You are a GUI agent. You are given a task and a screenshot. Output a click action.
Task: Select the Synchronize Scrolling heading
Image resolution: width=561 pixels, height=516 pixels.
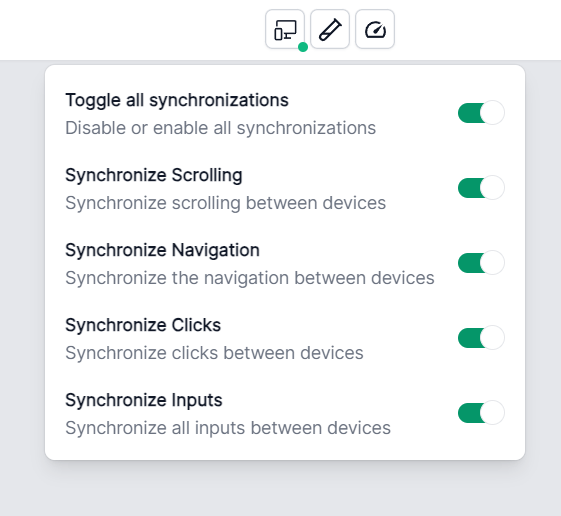pos(154,175)
